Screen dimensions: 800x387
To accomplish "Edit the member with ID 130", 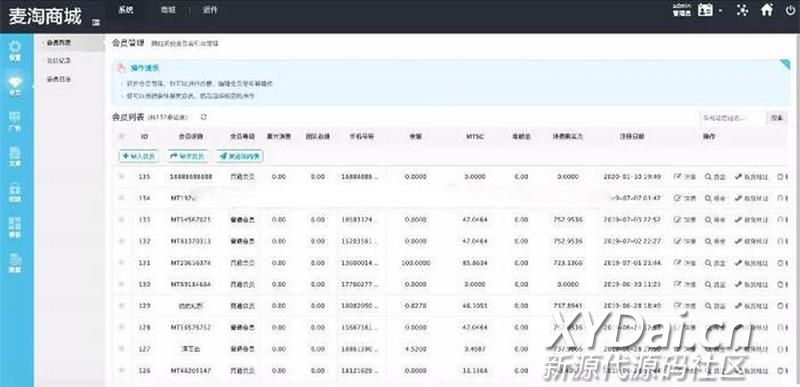I will (685, 284).
